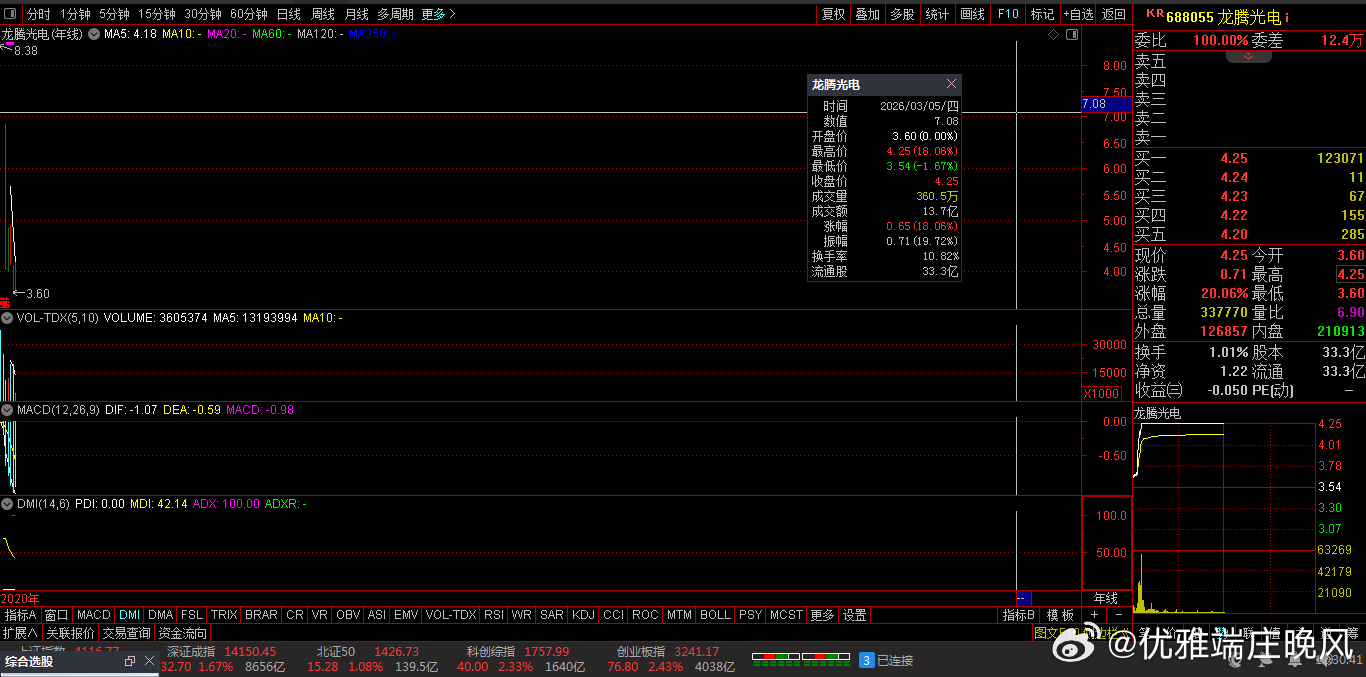Select the OBV indicator tab
Image resolution: width=1366 pixels, height=677 pixels.
[348, 615]
